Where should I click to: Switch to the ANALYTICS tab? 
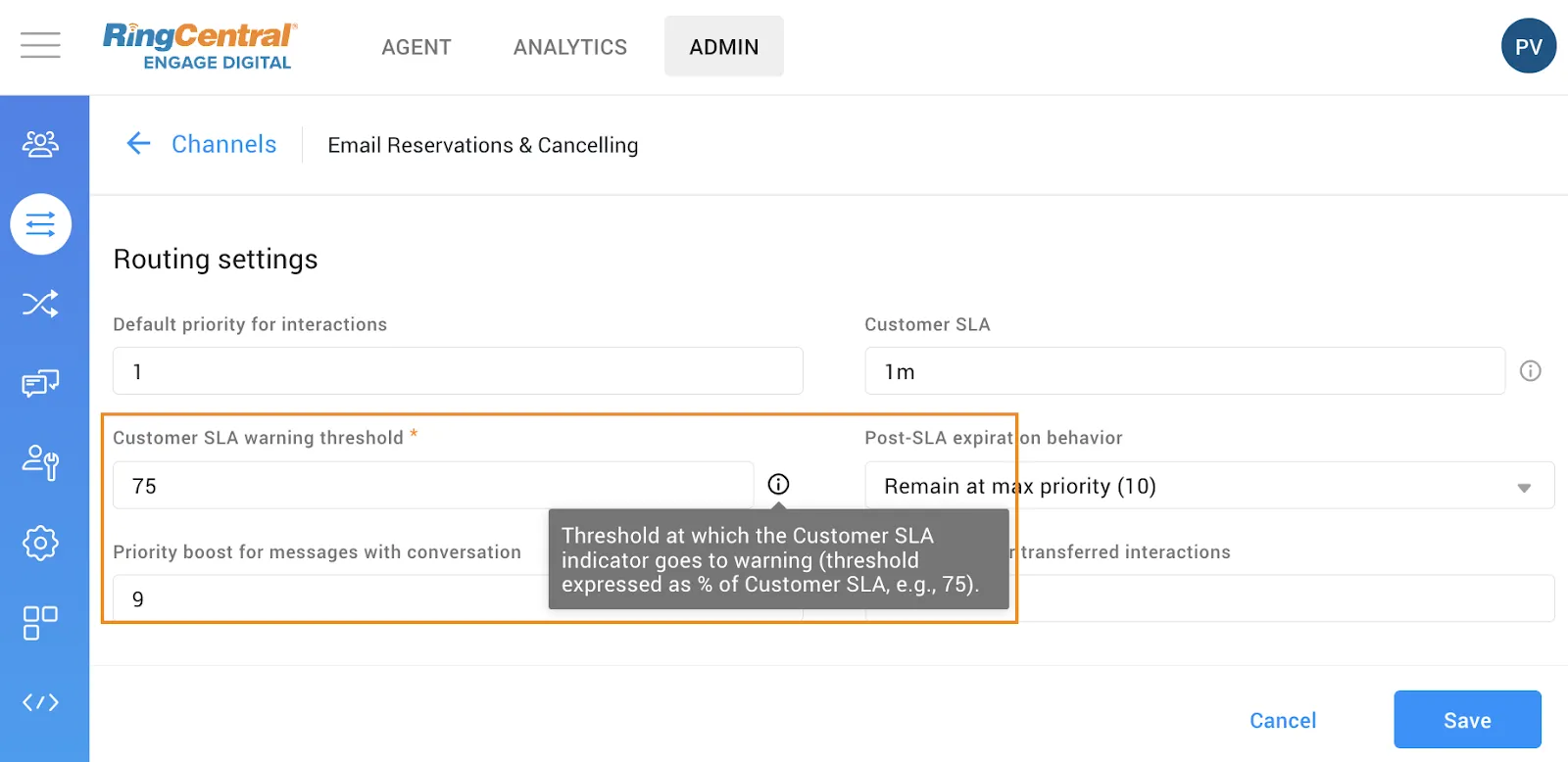pyautogui.click(x=570, y=47)
